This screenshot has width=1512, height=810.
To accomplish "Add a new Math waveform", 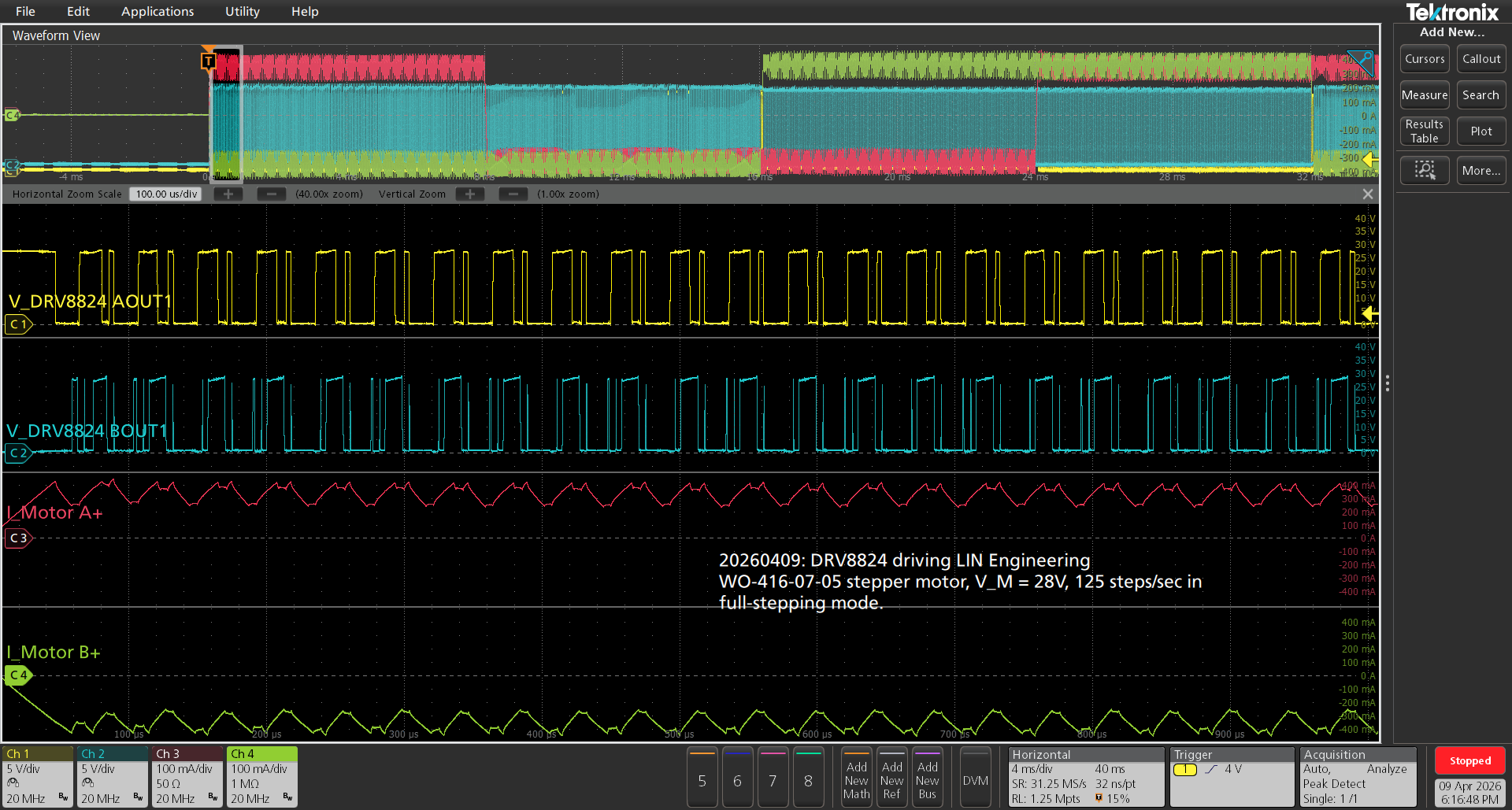I will point(857,778).
